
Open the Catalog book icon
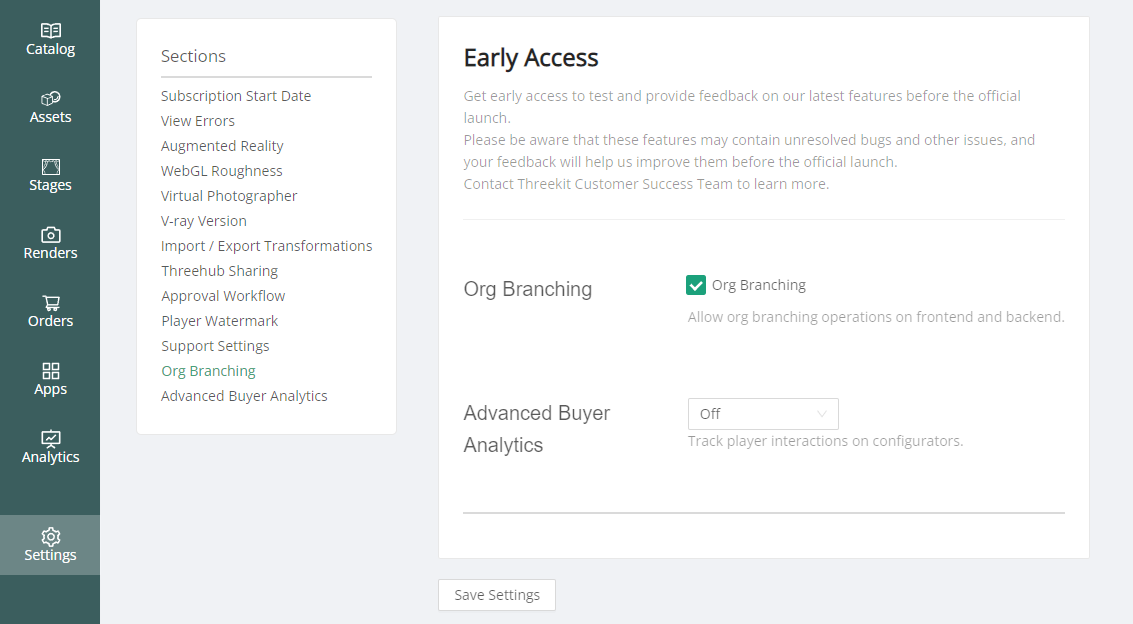click(x=51, y=31)
